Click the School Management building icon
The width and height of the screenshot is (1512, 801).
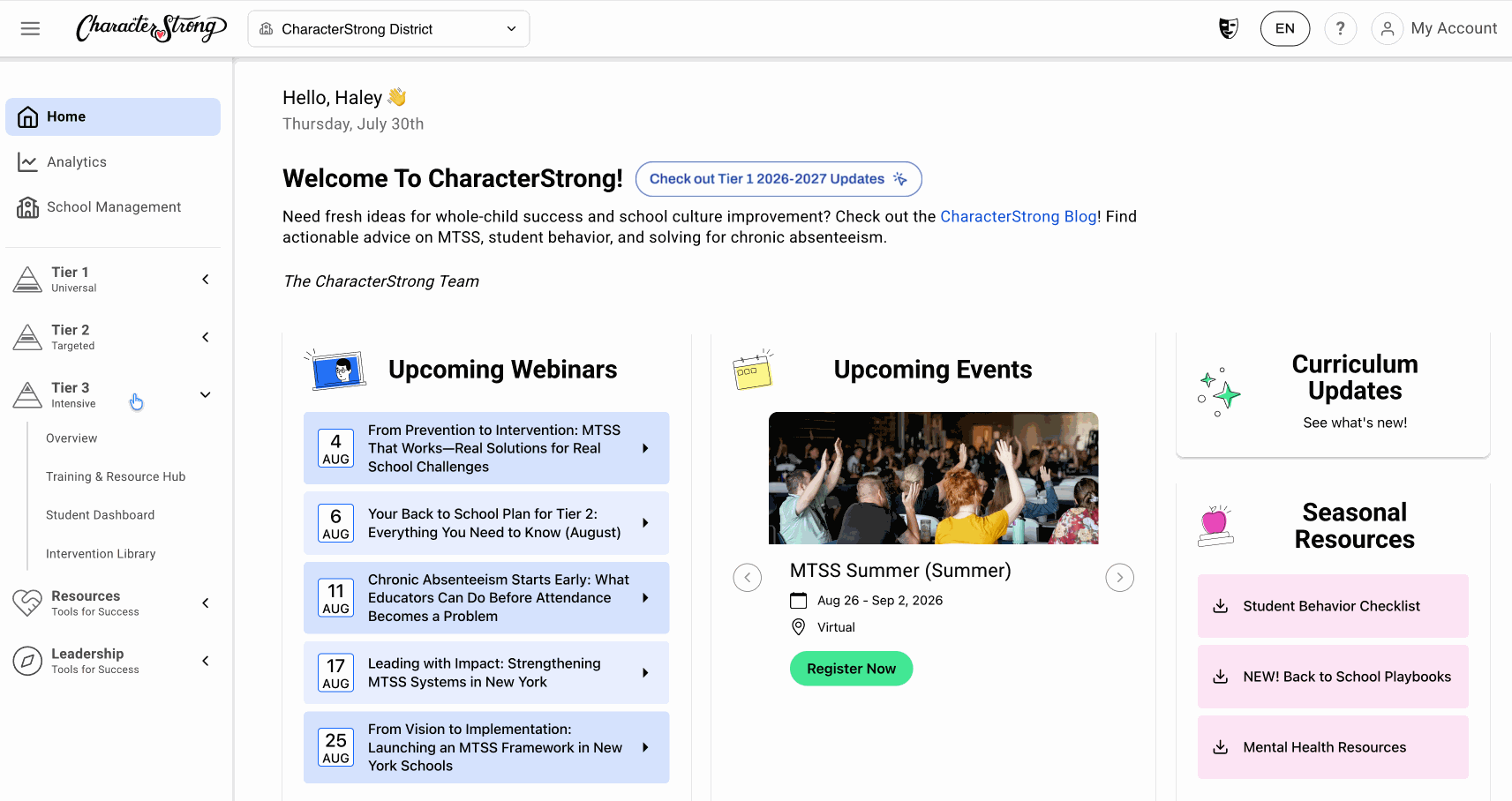tap(27, 207)
